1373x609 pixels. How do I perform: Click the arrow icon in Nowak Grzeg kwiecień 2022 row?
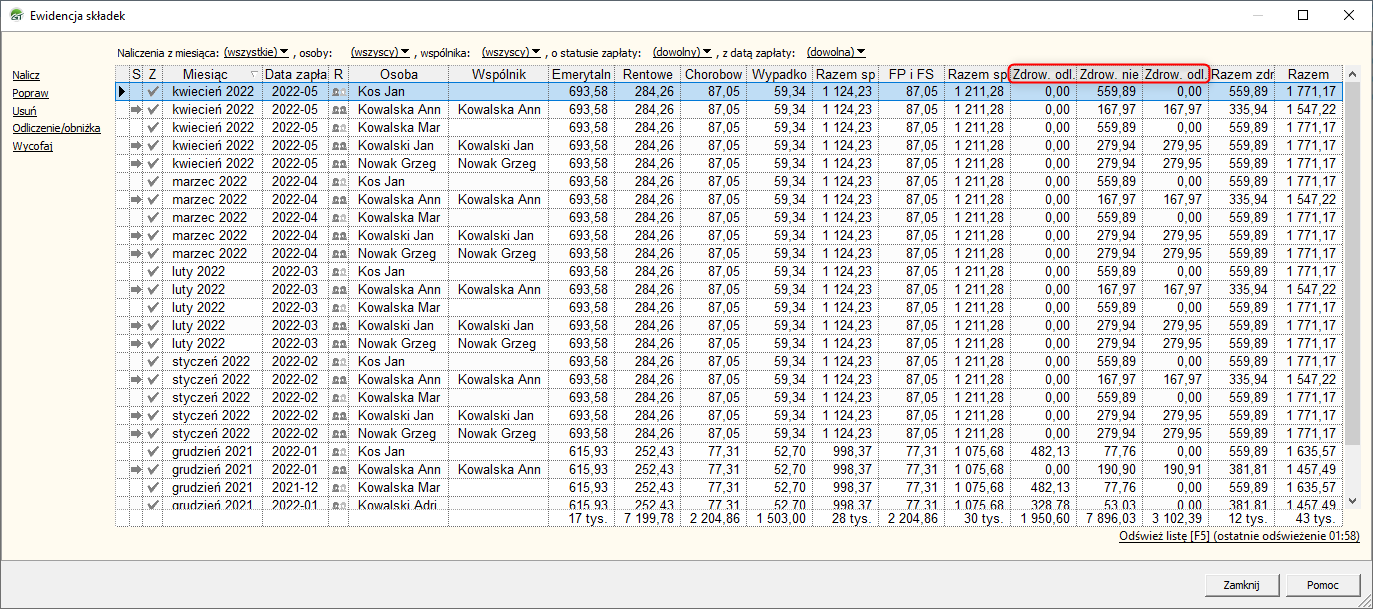click(137, 164)
